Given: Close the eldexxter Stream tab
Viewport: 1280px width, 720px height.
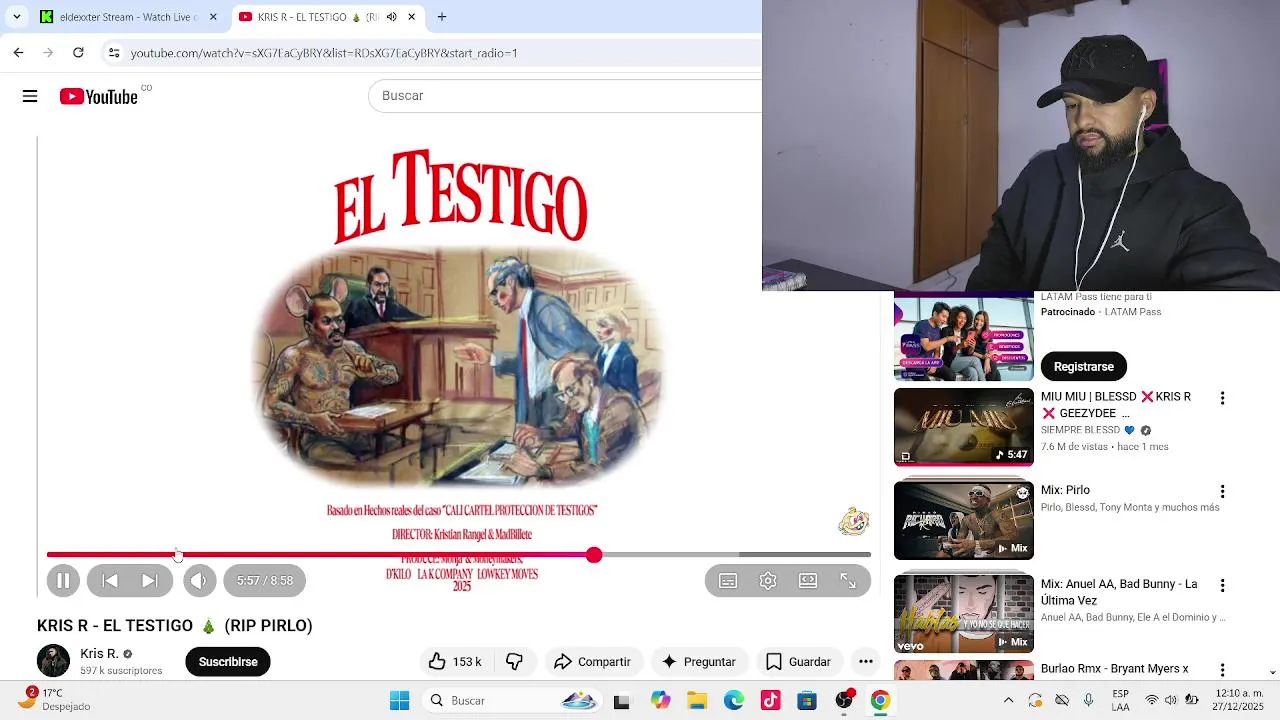Looking at the screenshot, I should click(213, 17).
